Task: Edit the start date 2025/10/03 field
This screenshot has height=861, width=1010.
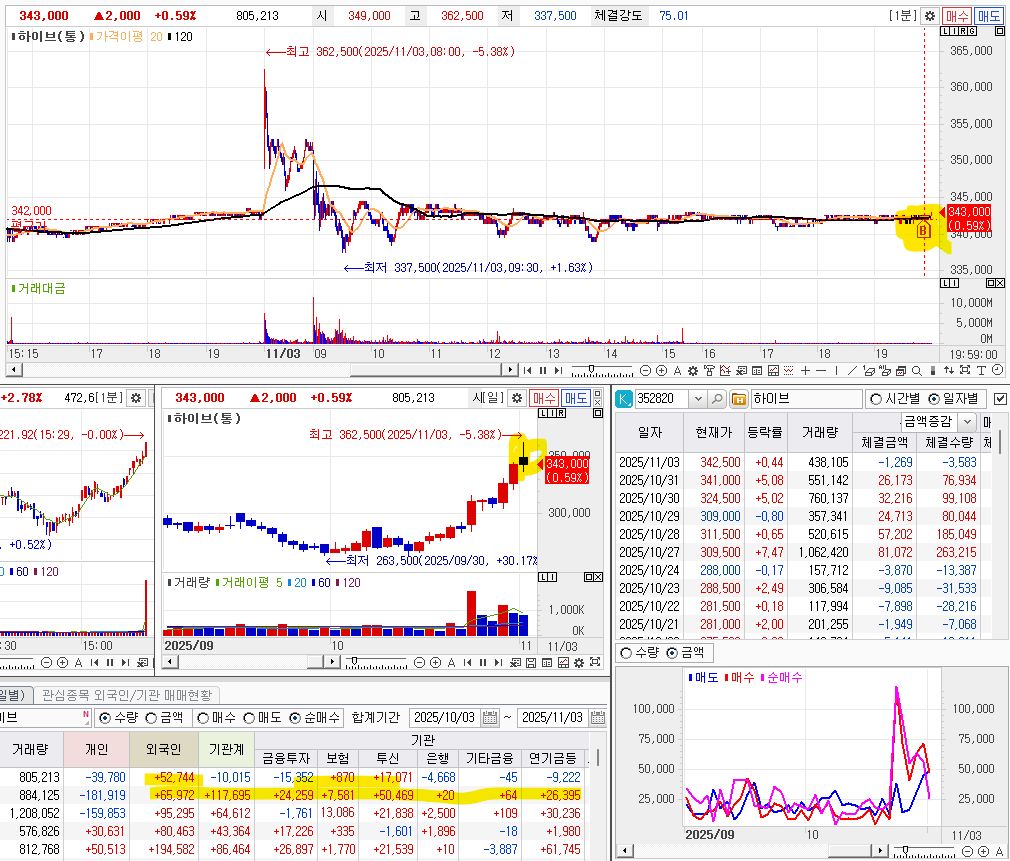Action: [x=445, y=717]
